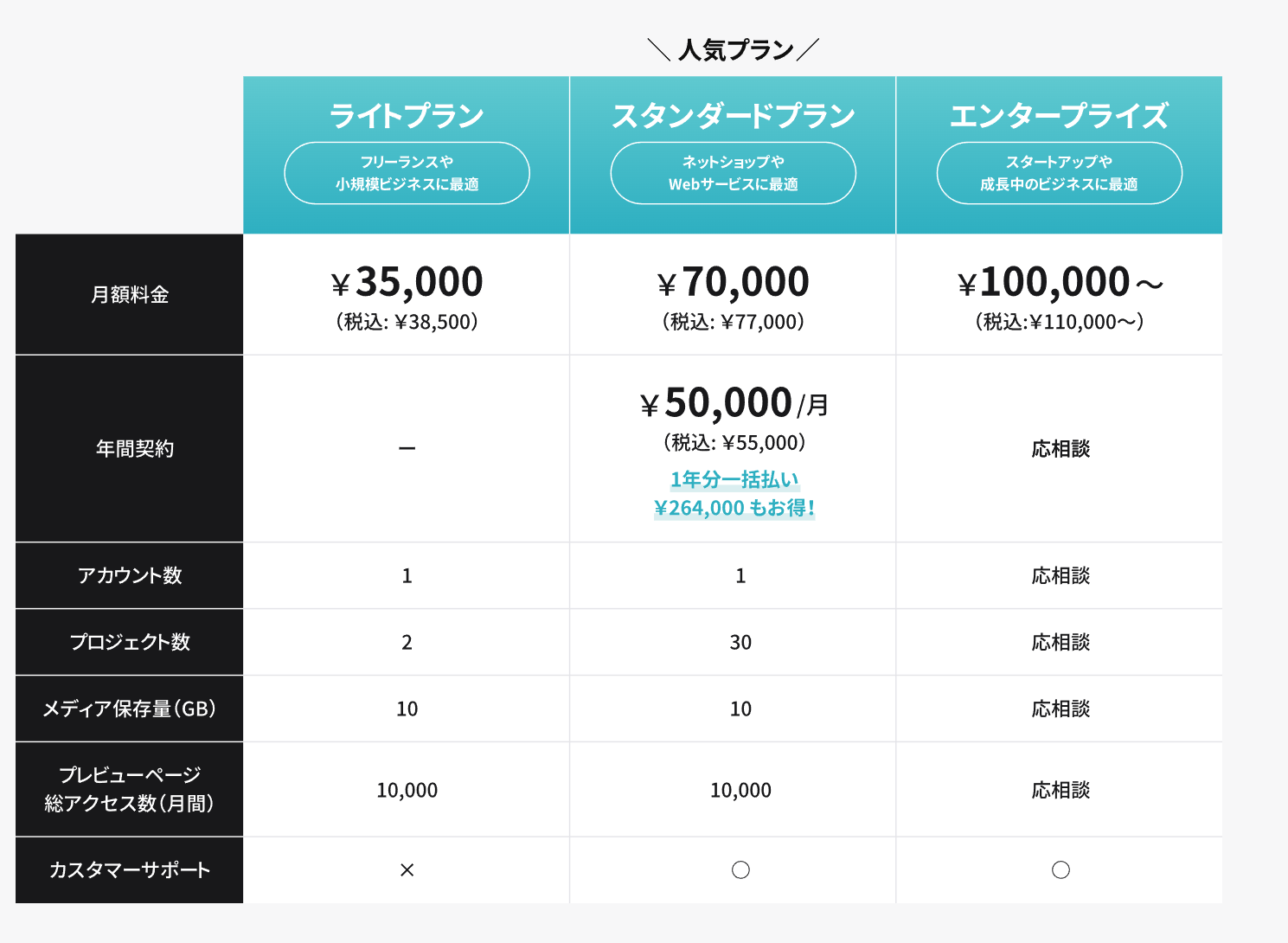The image size is (1288, 943).
Task: Select the スタンダードプラン column heading
Action: (x=734, y=116)
